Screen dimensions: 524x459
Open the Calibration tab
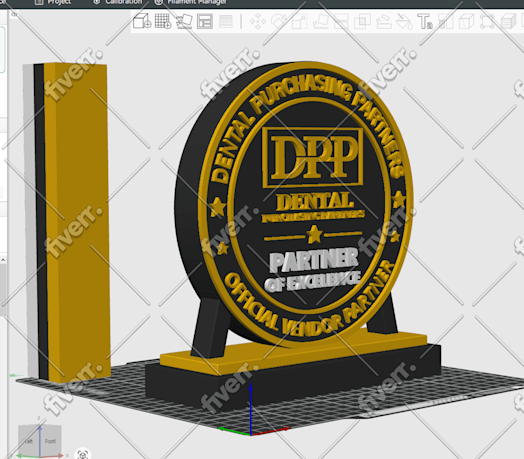point(118,2)
